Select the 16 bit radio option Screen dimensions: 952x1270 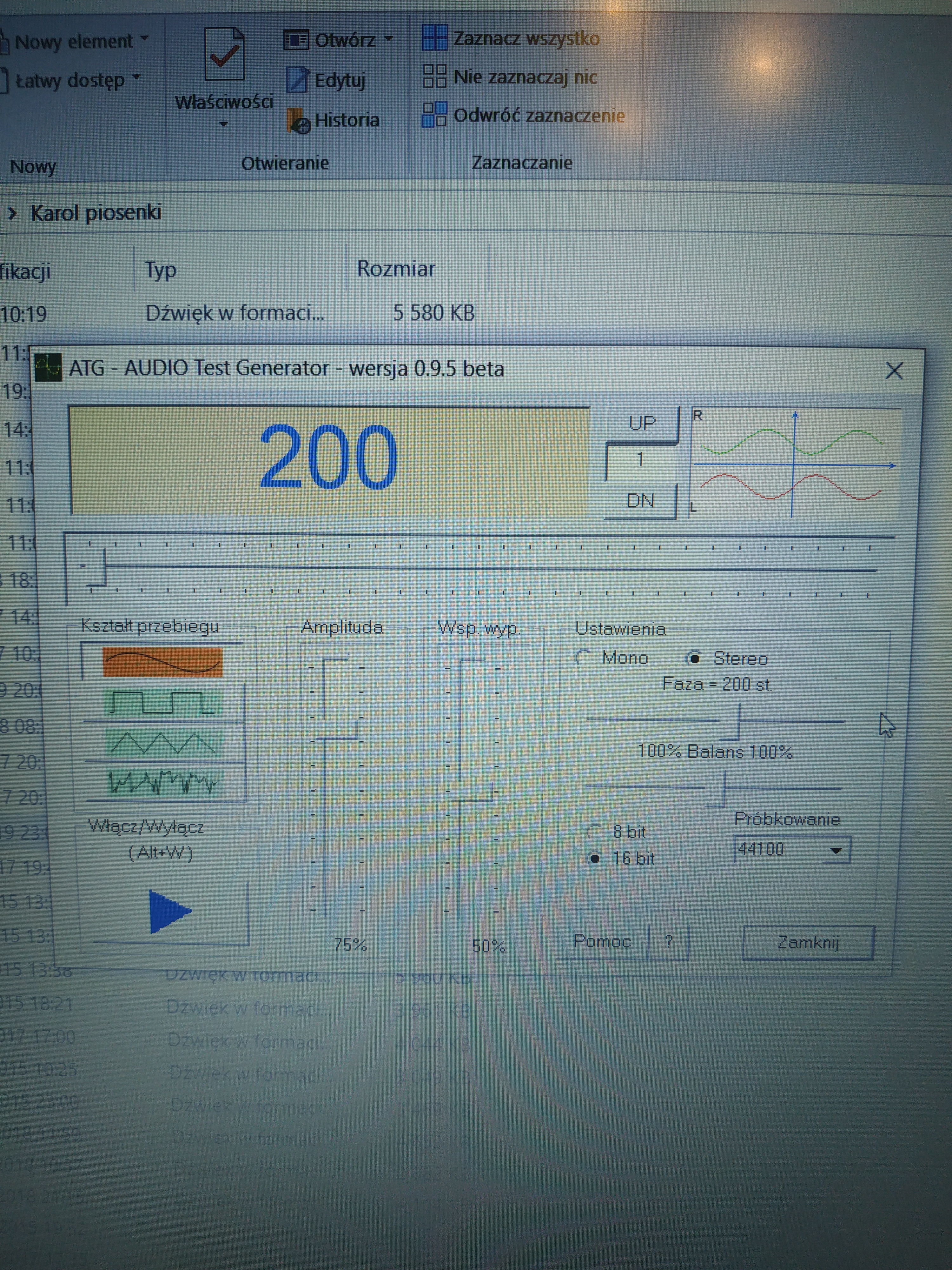595,858
